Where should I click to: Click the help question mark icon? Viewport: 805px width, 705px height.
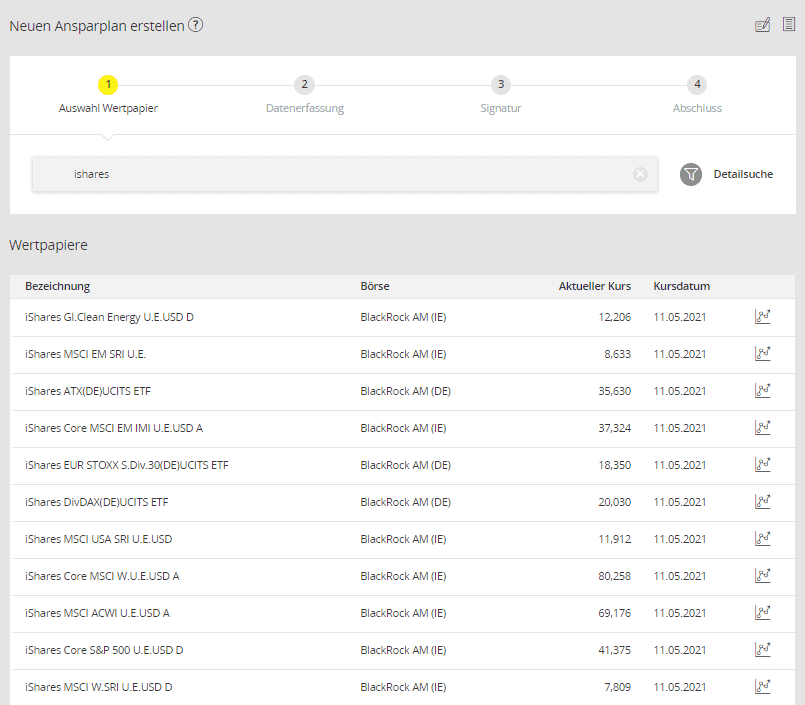tap(196, 25)
